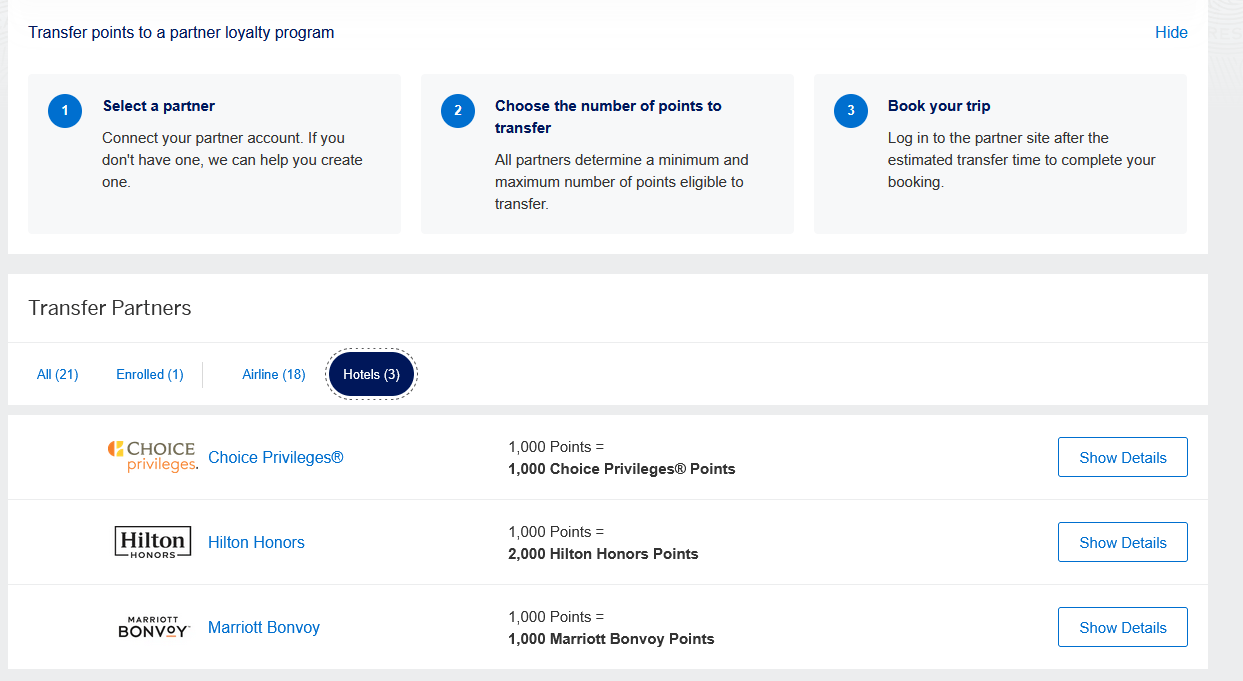This screenshot has height=681, width=1243.
Task: Hide the transfer points instructions panel
Action: point(1171,32)
